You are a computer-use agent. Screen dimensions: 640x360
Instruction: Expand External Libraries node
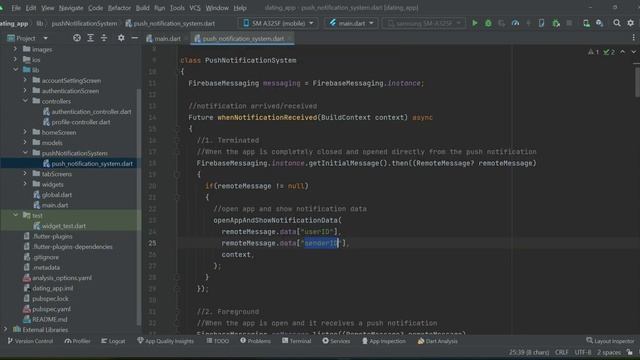tap(5, 329)
